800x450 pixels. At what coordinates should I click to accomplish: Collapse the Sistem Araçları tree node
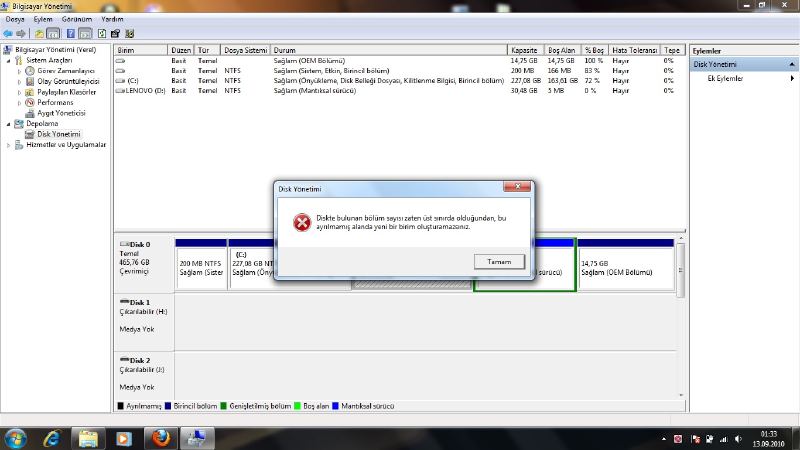pyautogui.click(x=9, y=60)
